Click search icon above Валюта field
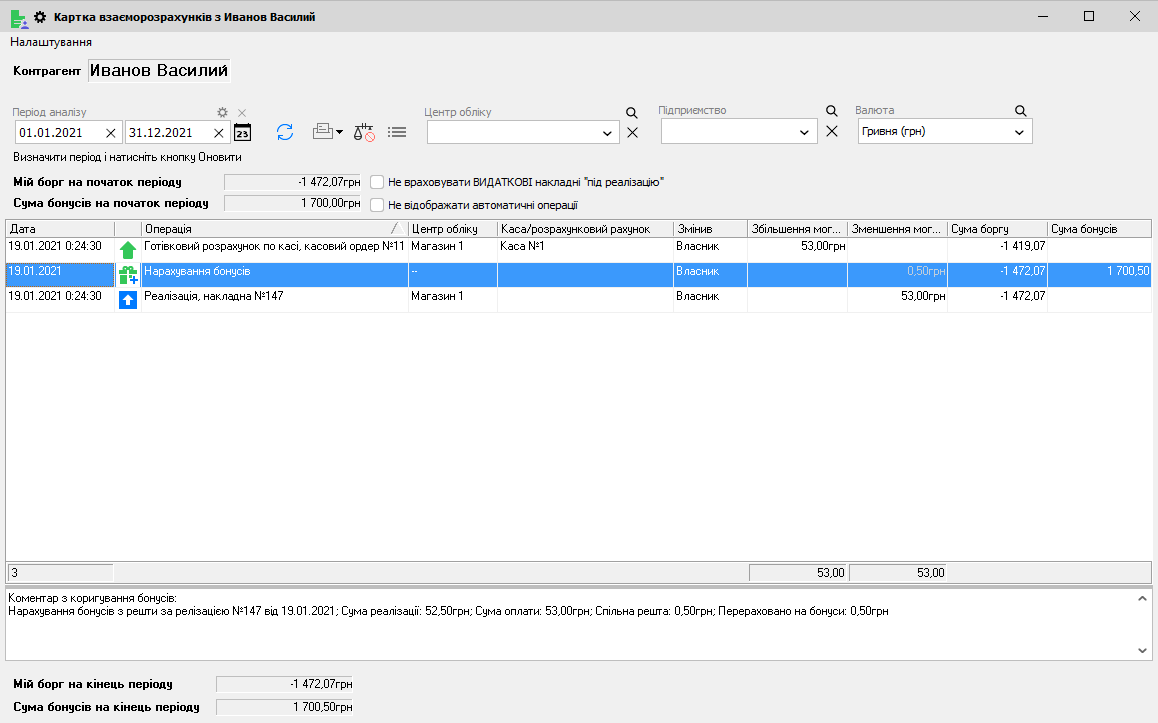Screen dimensions: 1158x723 coord(1020,111)
